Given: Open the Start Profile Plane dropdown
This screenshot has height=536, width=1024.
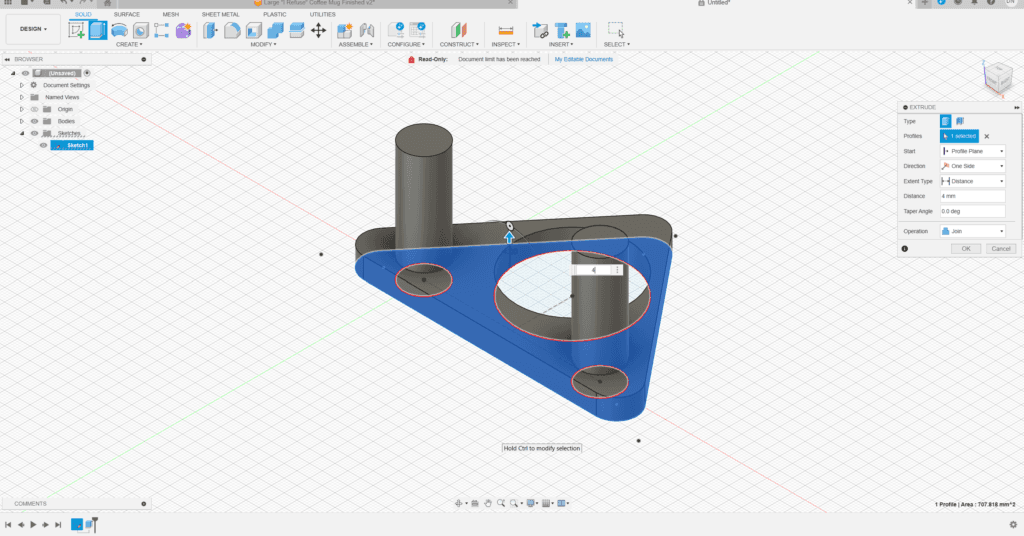Looking at the screenshot, I should pyautogui.click(x=972, y=151).
